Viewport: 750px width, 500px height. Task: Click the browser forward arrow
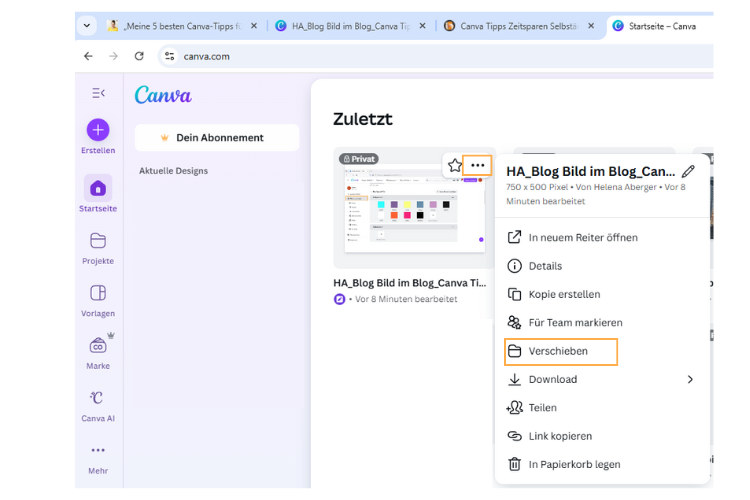pyautogui.click(x=113, y=56)
